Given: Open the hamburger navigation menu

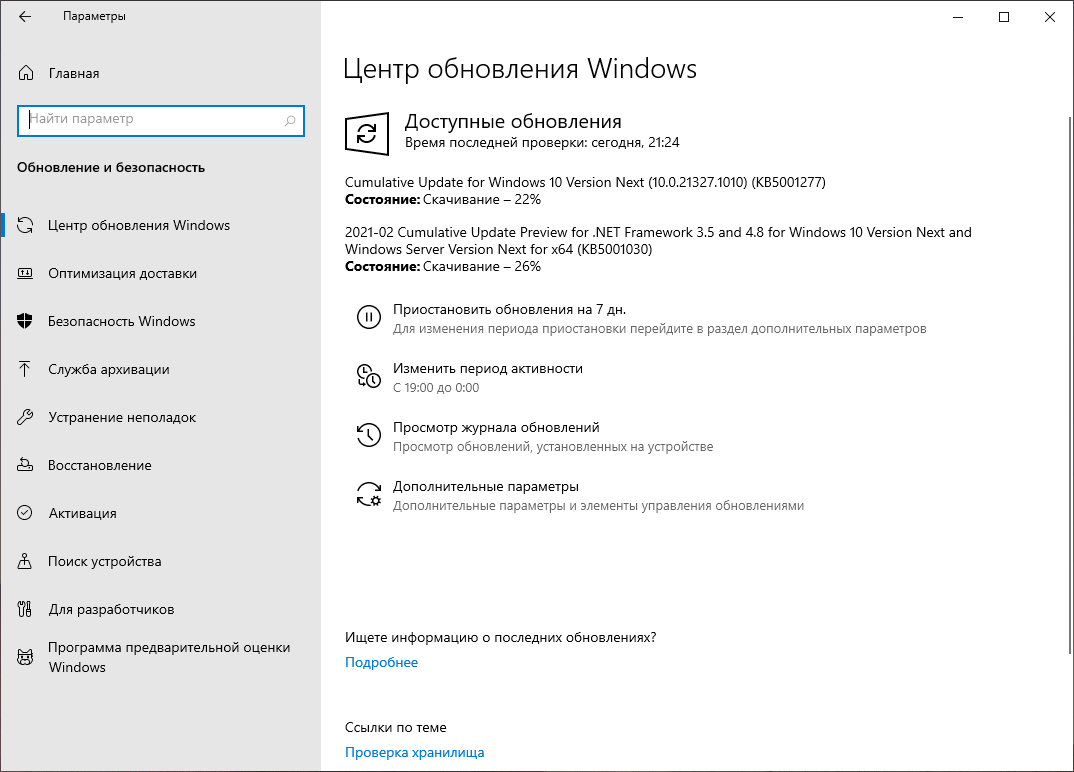Looking at the screenshot, I should [x=25, y=16].
